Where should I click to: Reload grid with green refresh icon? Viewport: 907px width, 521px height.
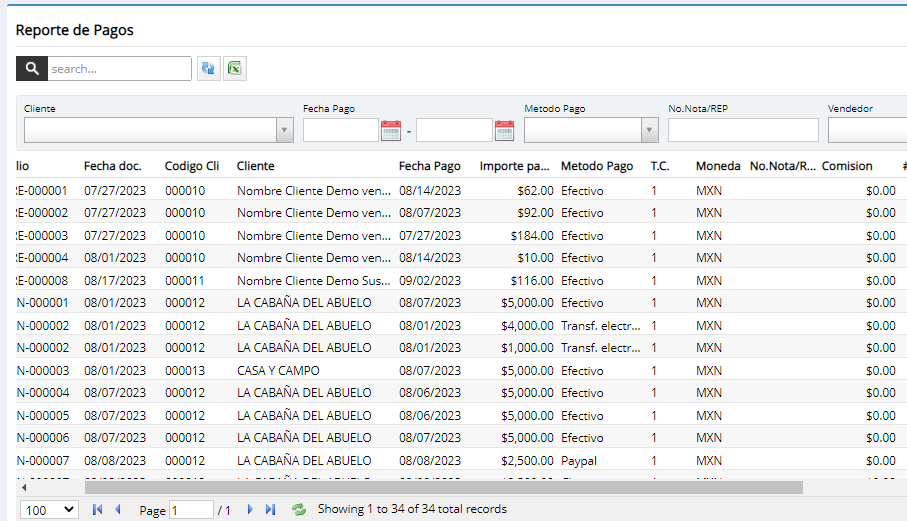[298, 509]
